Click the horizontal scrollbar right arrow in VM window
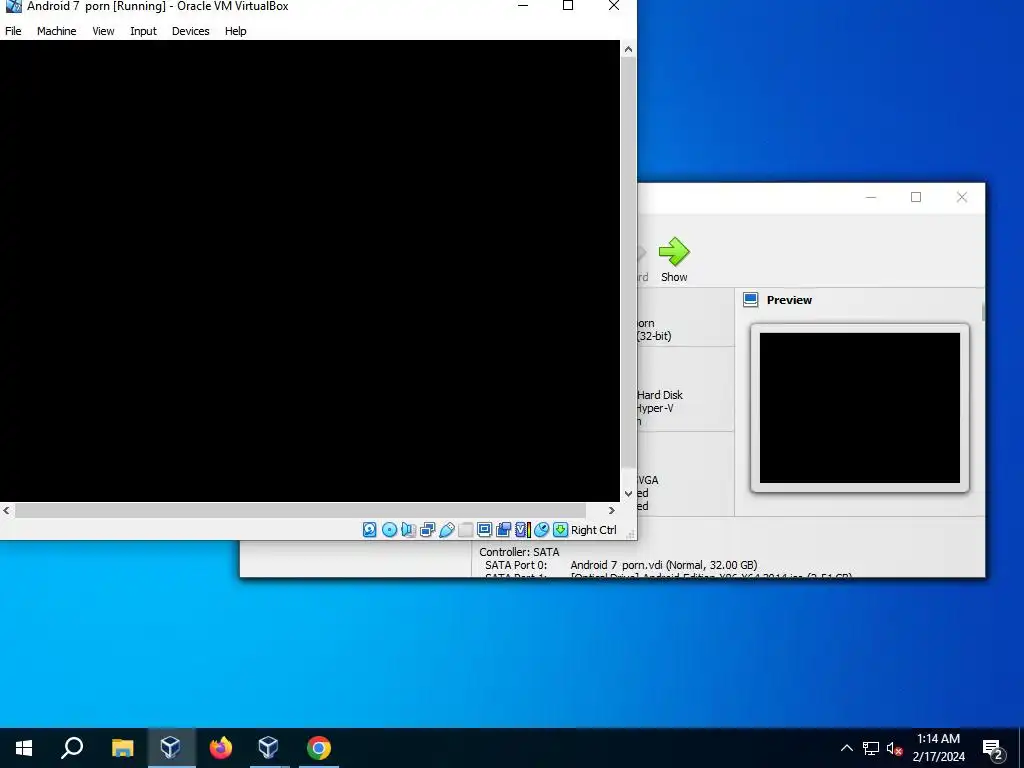1024x768 pixels. pos(612,511)
